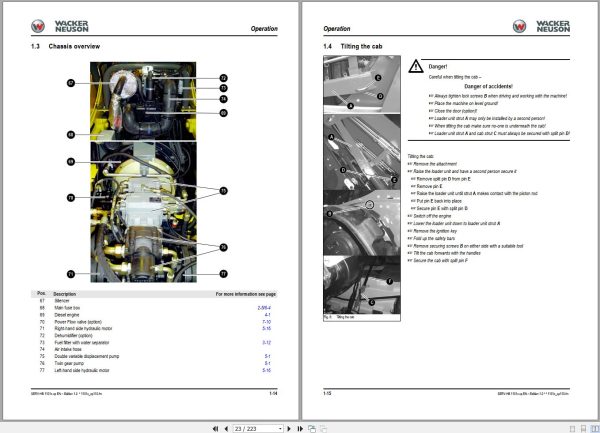Click callout number 75 beside the engine photo
Screen dimensions: 600x433
pos(223,190)
